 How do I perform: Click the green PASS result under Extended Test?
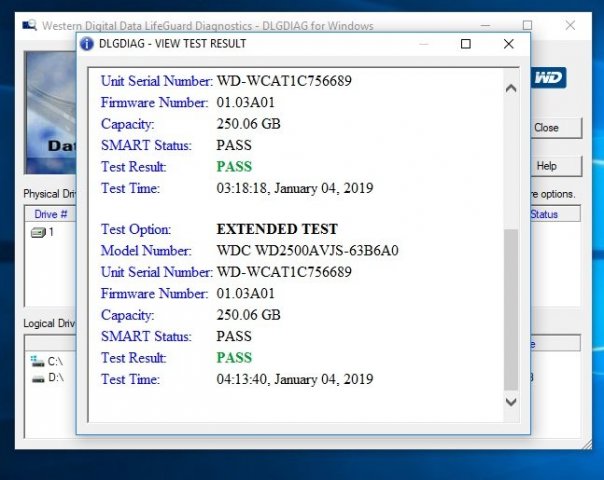click(234, 357)
